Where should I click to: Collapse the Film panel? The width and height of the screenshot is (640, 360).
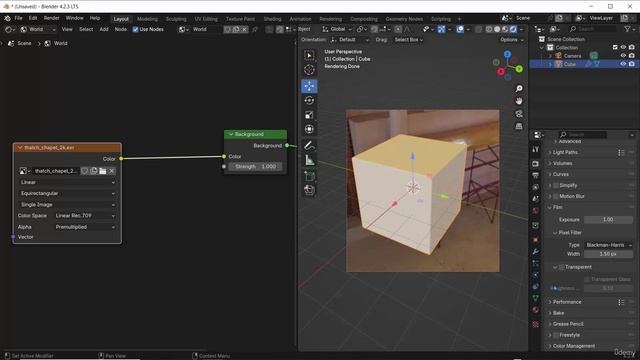tap(557, 207)
